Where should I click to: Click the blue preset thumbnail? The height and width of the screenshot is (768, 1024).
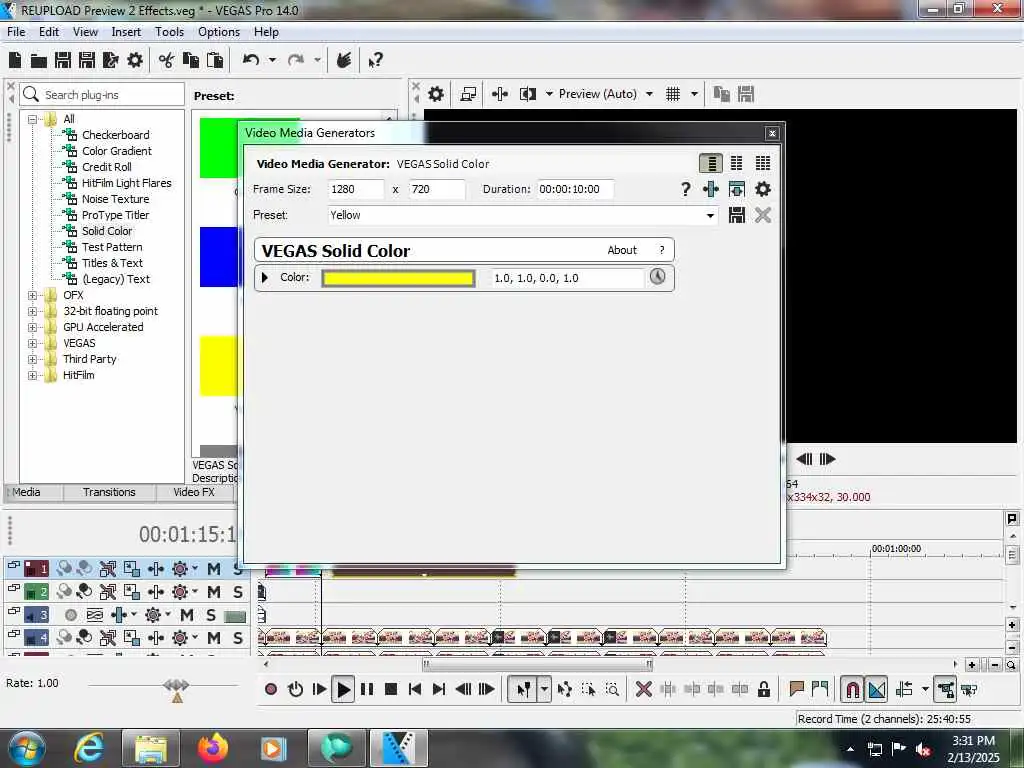click(x=219, y=257)
